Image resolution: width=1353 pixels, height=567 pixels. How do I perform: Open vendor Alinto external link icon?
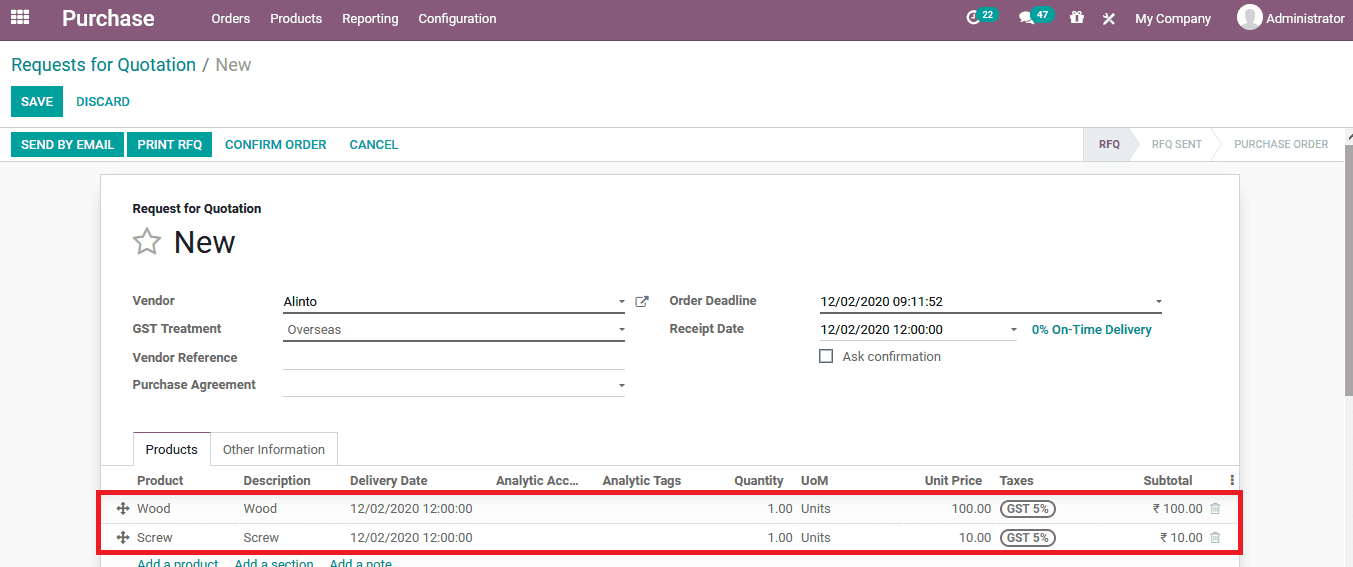tap(642, 301)
